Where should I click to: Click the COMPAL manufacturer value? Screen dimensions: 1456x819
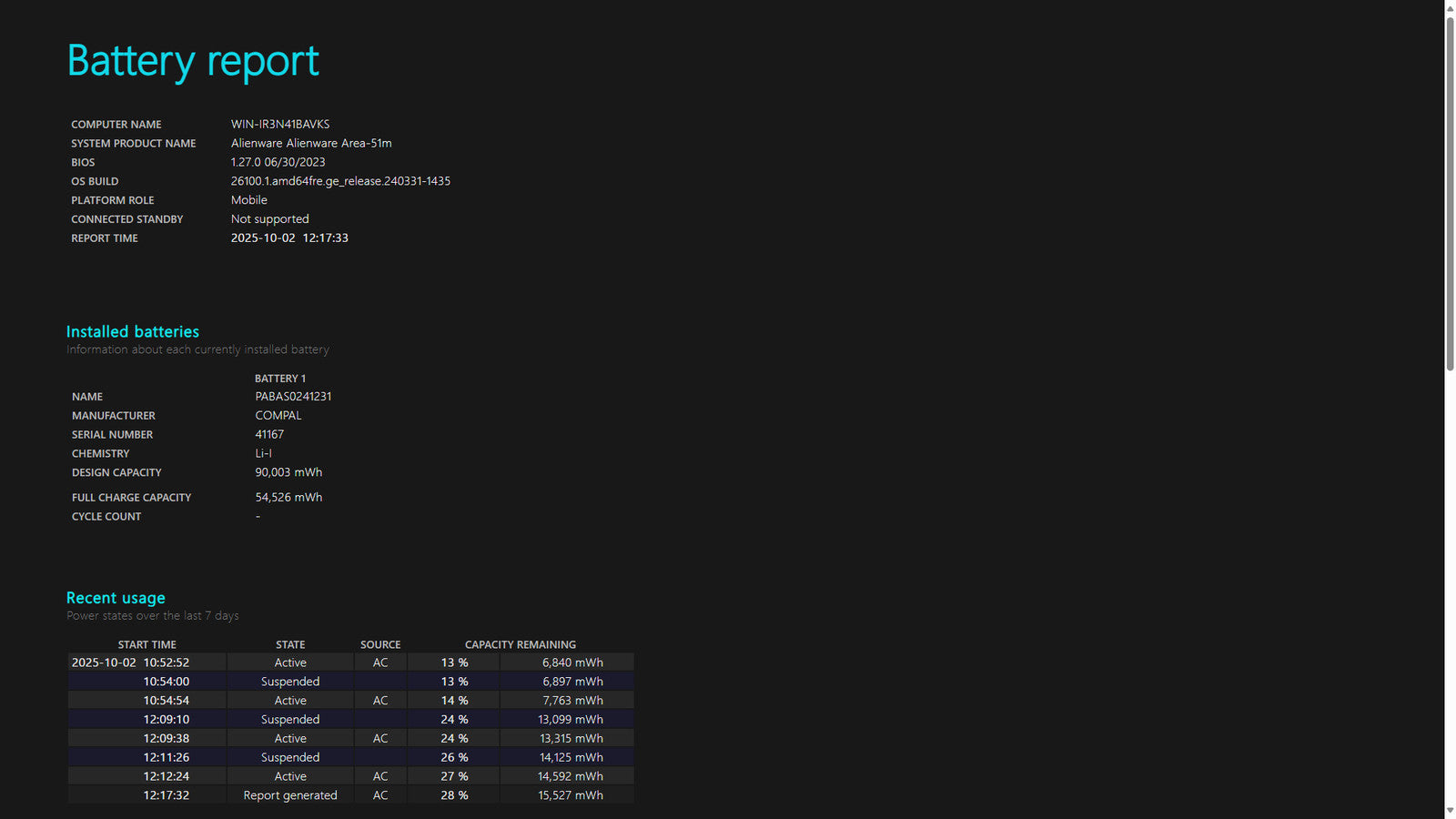point(278,416)
